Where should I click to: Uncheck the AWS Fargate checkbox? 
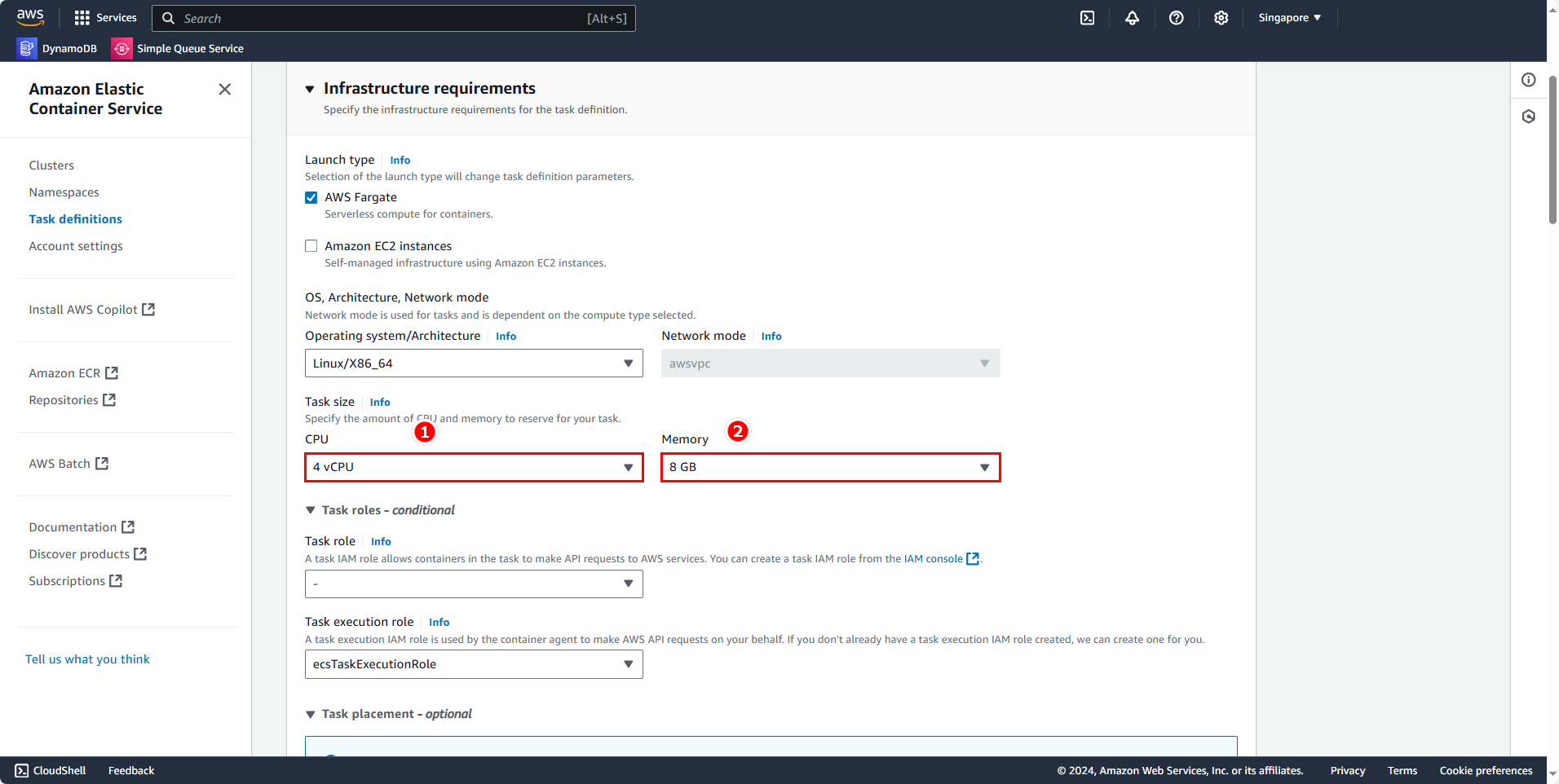tap(311, 198)
